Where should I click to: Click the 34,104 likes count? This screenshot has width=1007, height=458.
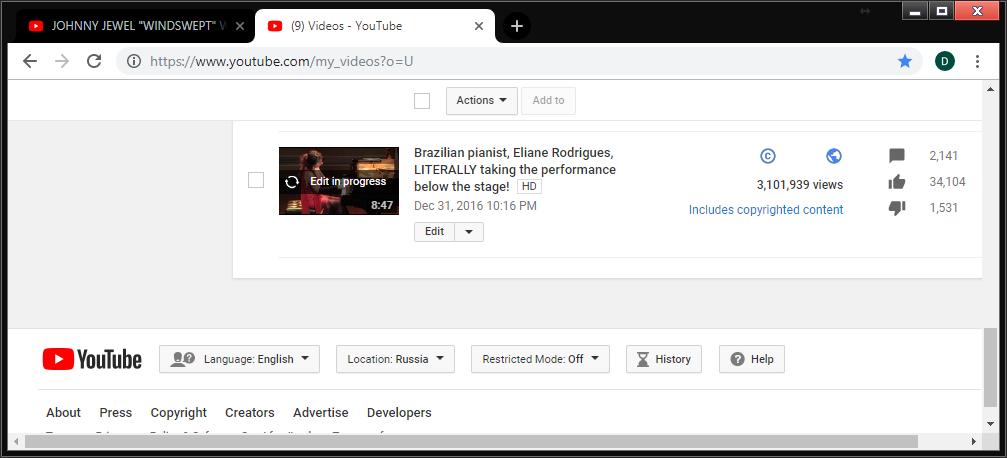tap(947, 182)
